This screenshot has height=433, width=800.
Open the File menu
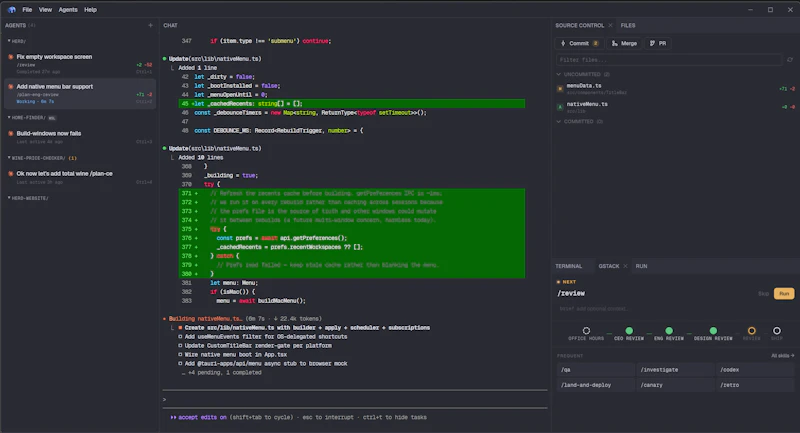pyautogui.click(x=27, y=10)
